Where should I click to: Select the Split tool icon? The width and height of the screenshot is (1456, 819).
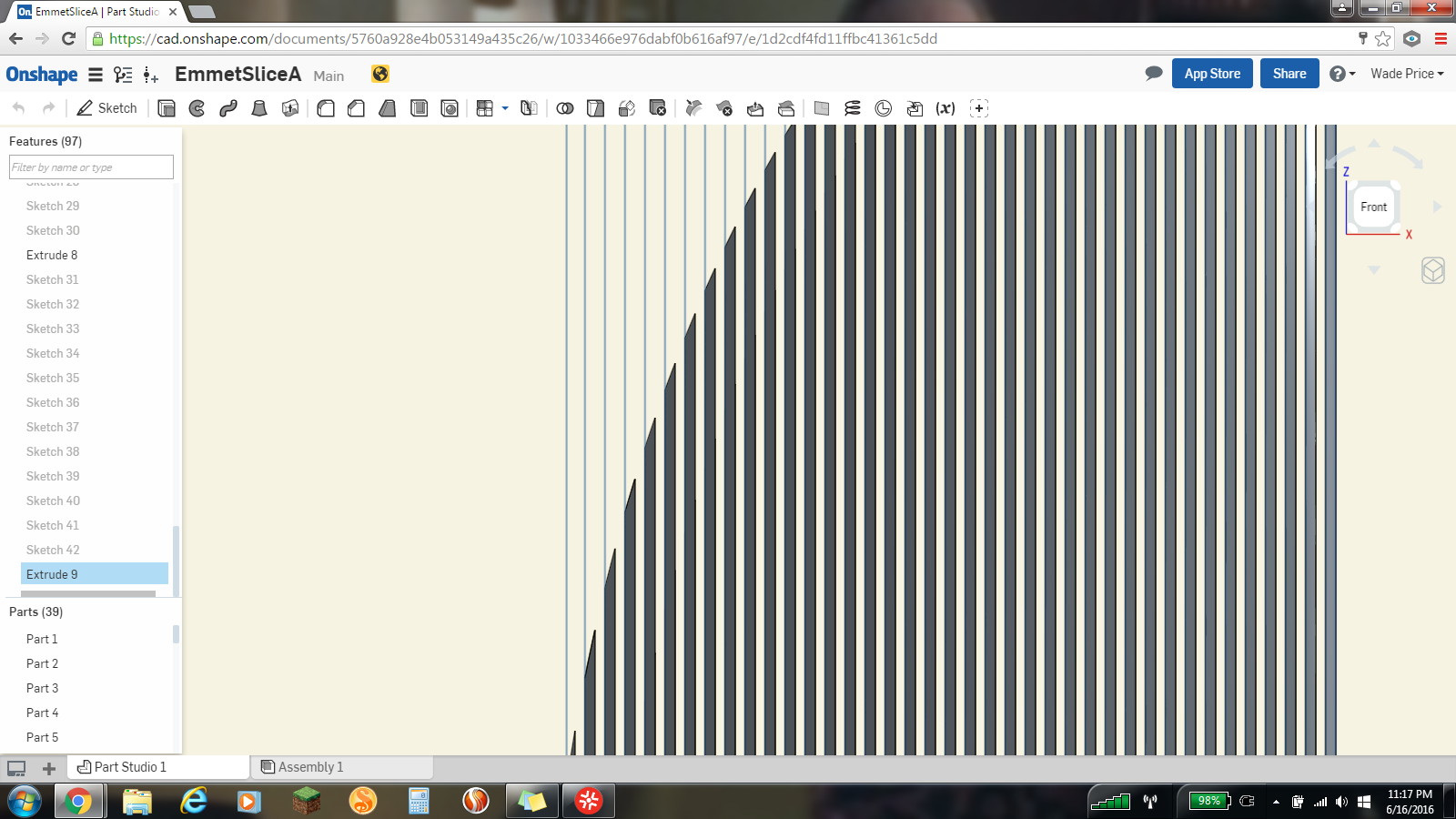(596, 108)
